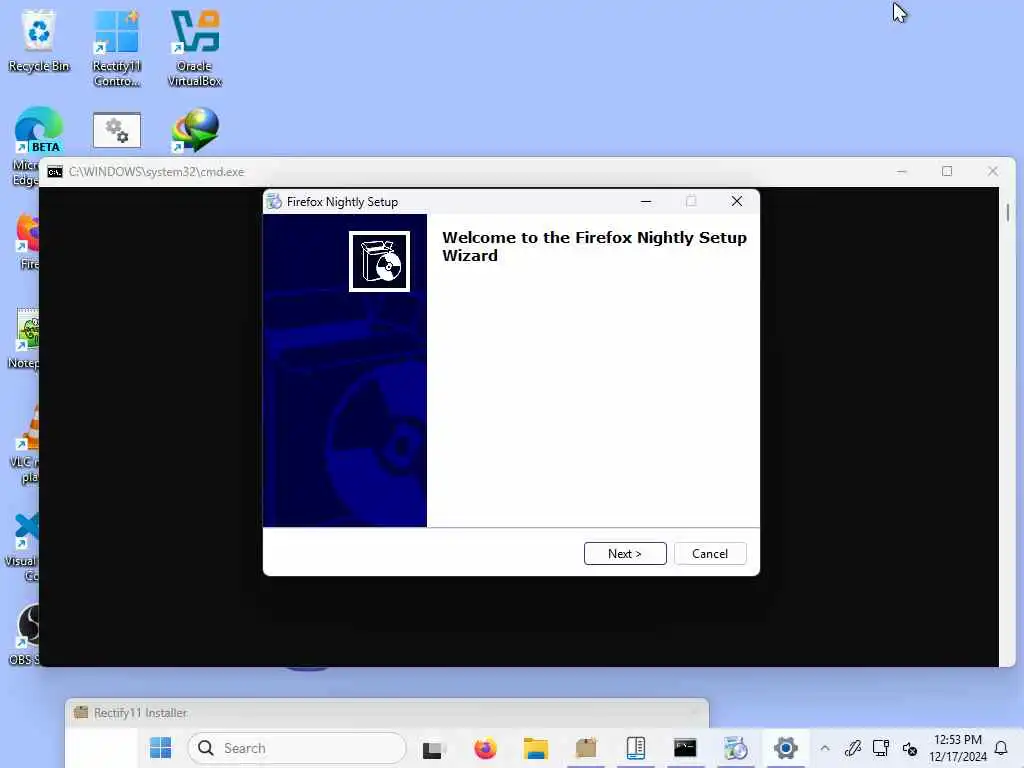The height and width of the screenshot is (768, 1024).
Task: Open the Firefox desktop shortcut
Action: 27,240
